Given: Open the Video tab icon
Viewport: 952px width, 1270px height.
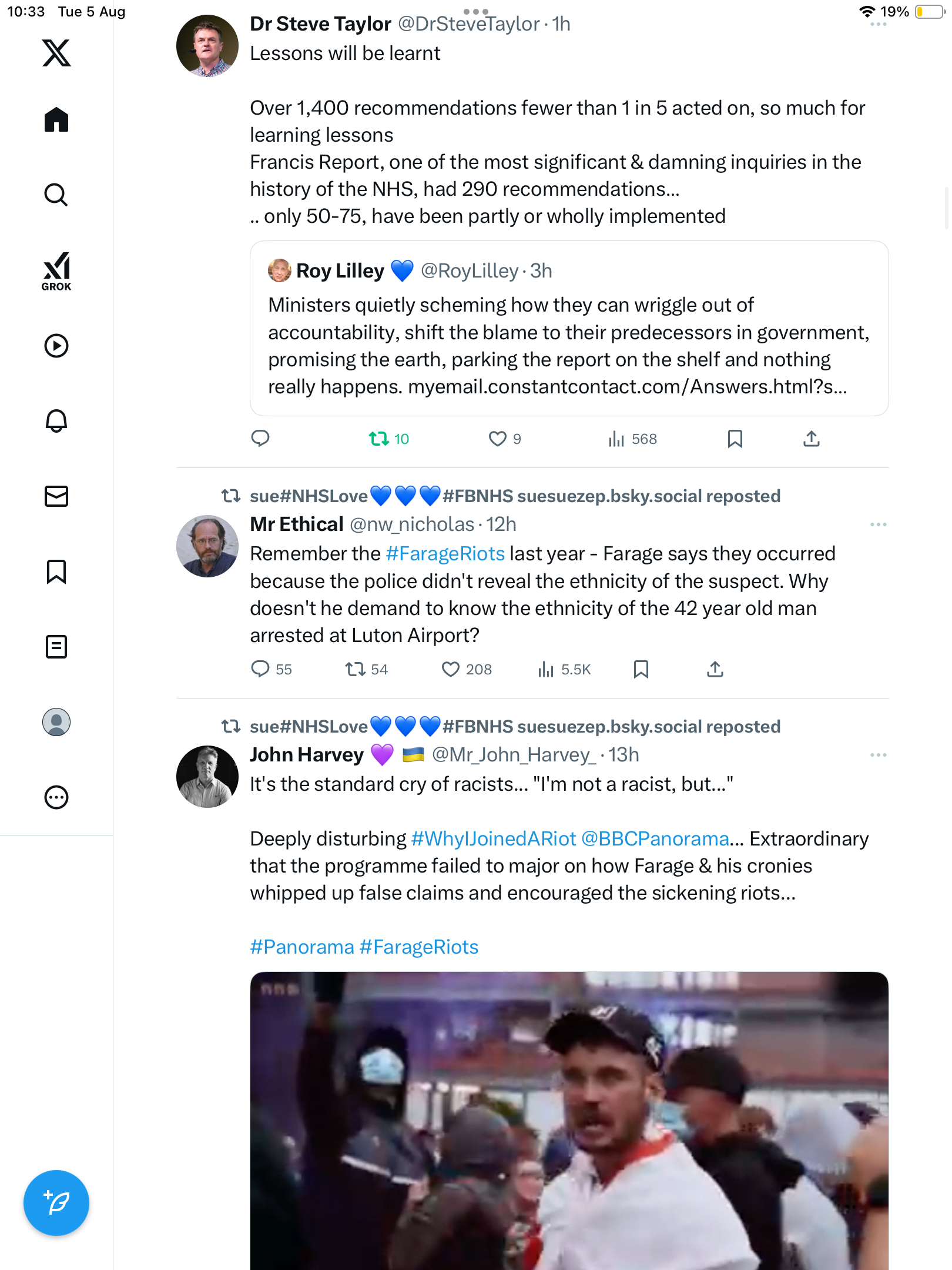Looking at the screenshot, I should pos(56,346).
